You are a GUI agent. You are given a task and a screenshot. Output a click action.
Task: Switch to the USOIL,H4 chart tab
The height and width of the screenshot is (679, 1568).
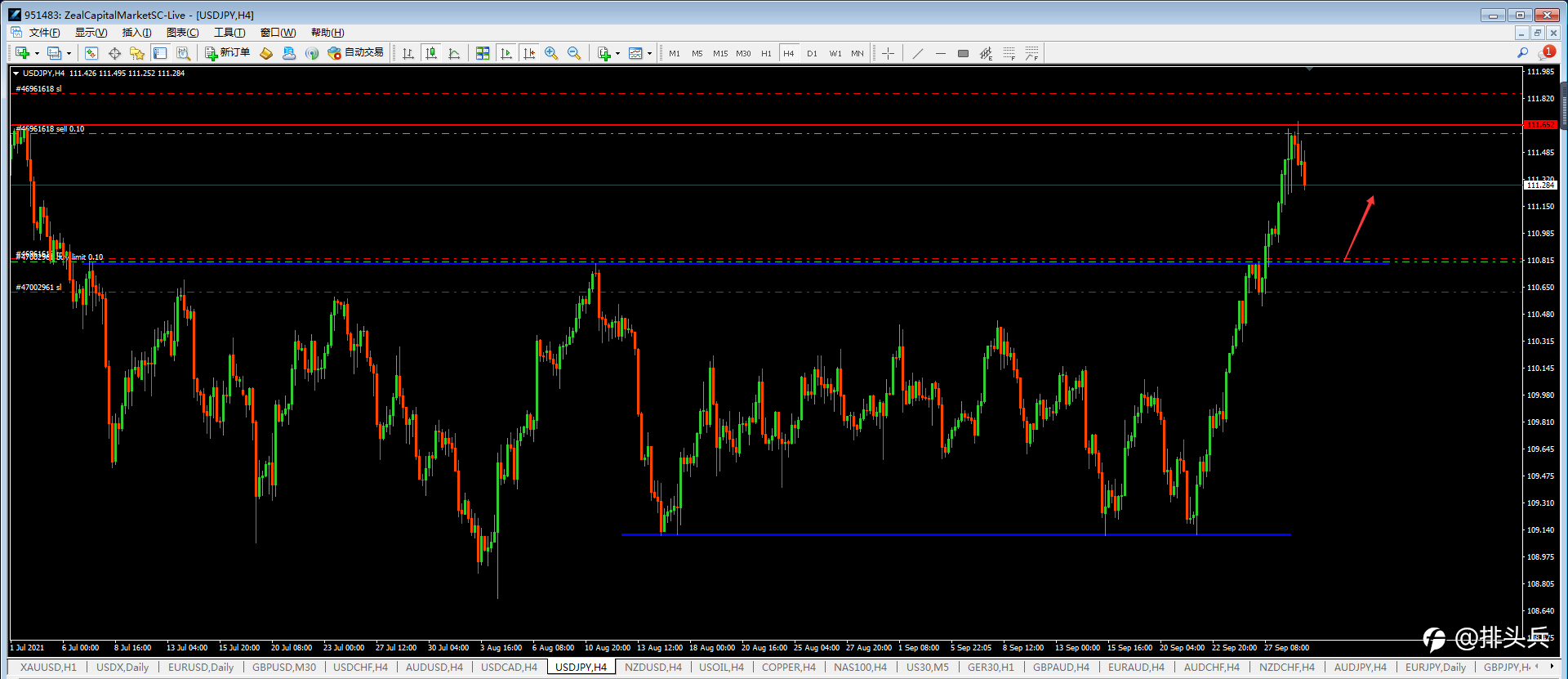coord(721,668)
